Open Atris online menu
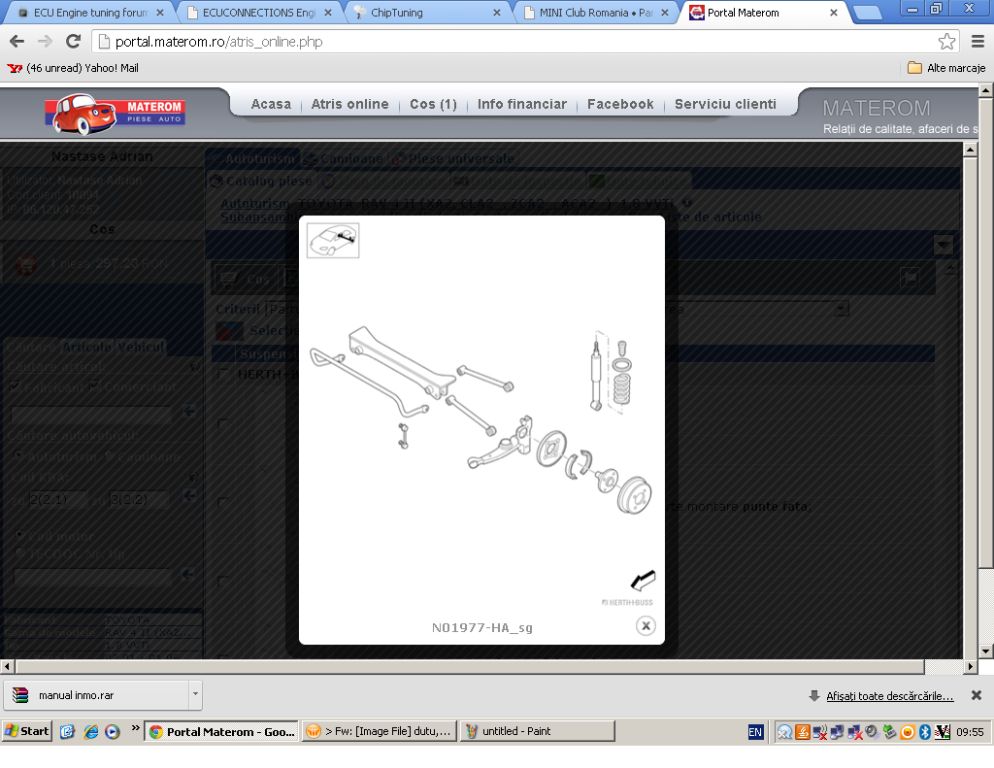This screenshot has width=994, height=768. coord(350,105)
